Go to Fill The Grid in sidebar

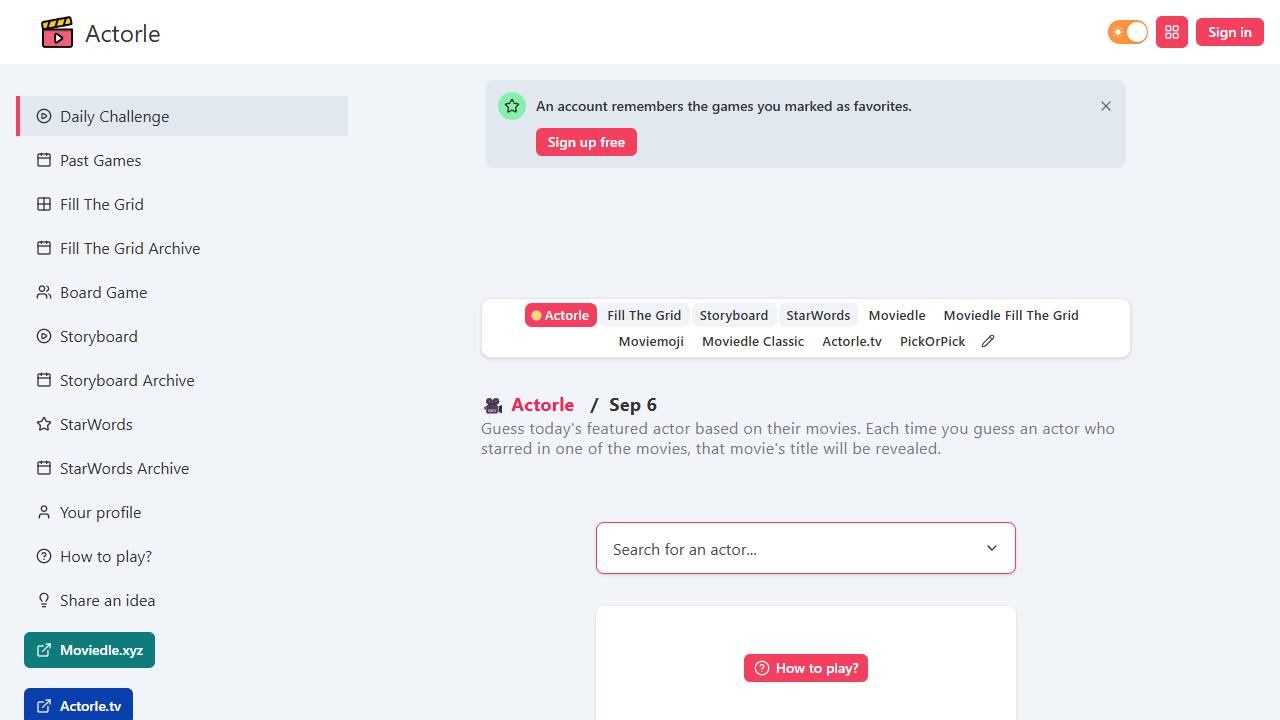[182, 204]
